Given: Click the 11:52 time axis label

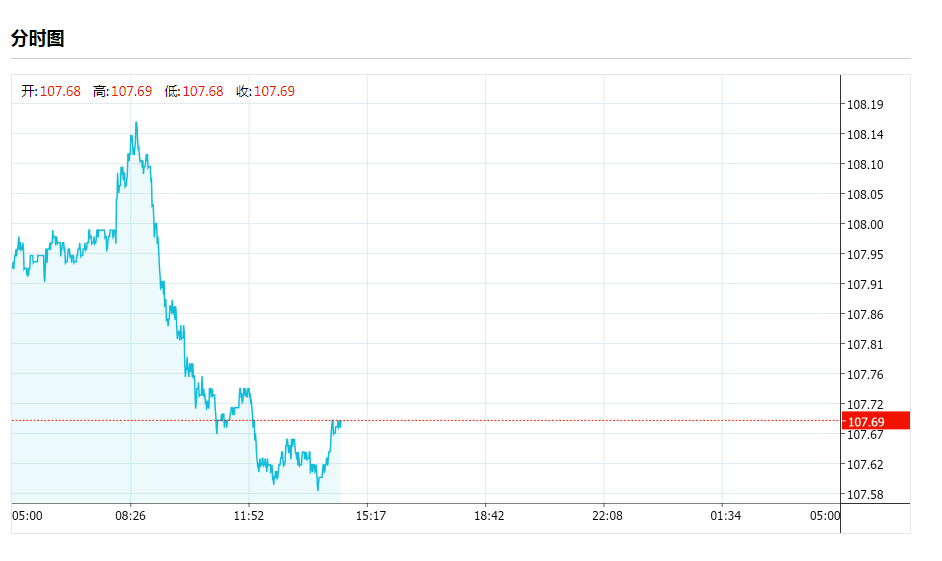Looking at the screenshot, I should 249,516.
